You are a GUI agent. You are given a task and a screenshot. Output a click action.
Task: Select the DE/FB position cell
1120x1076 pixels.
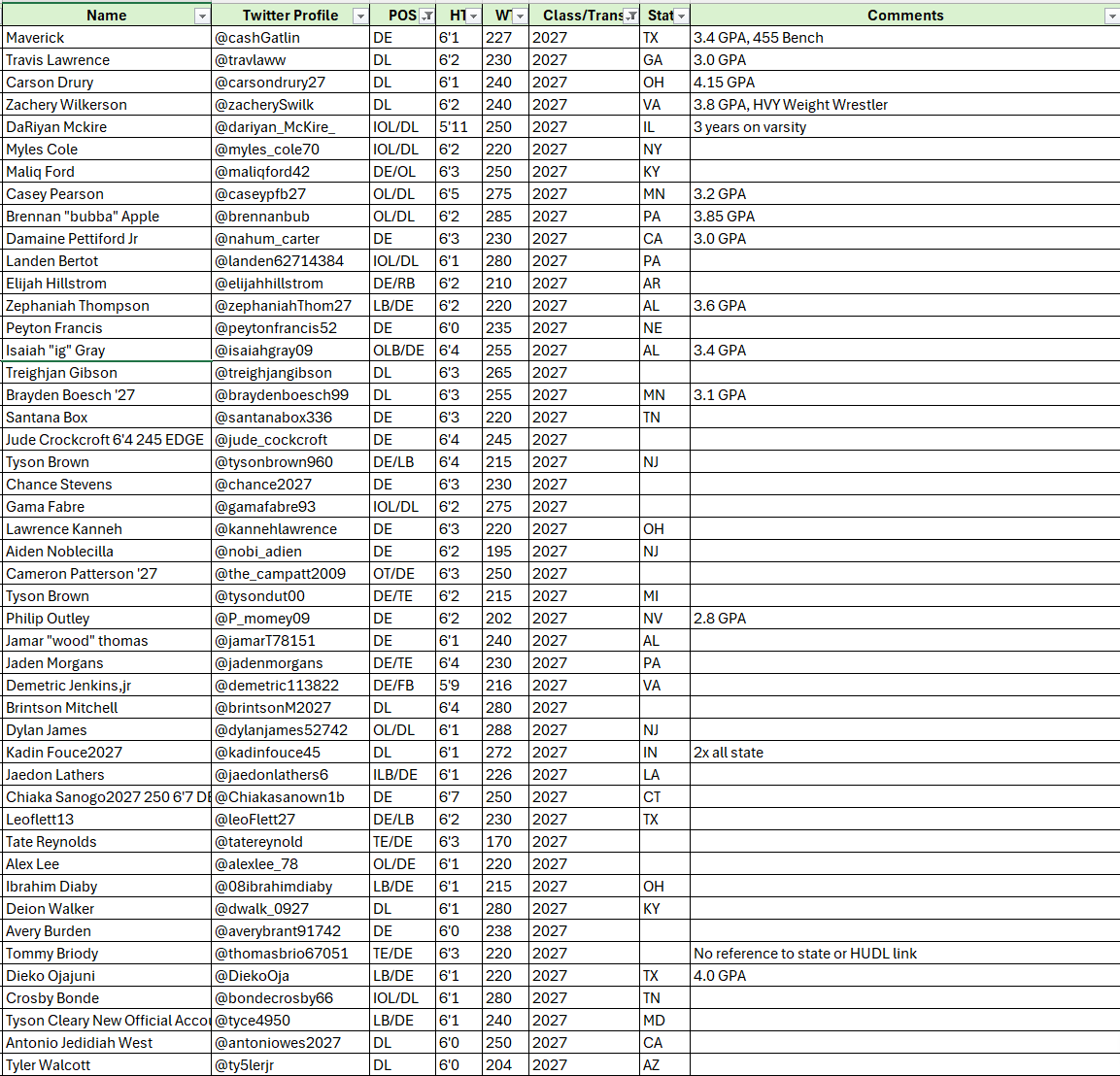pos(403,686)
